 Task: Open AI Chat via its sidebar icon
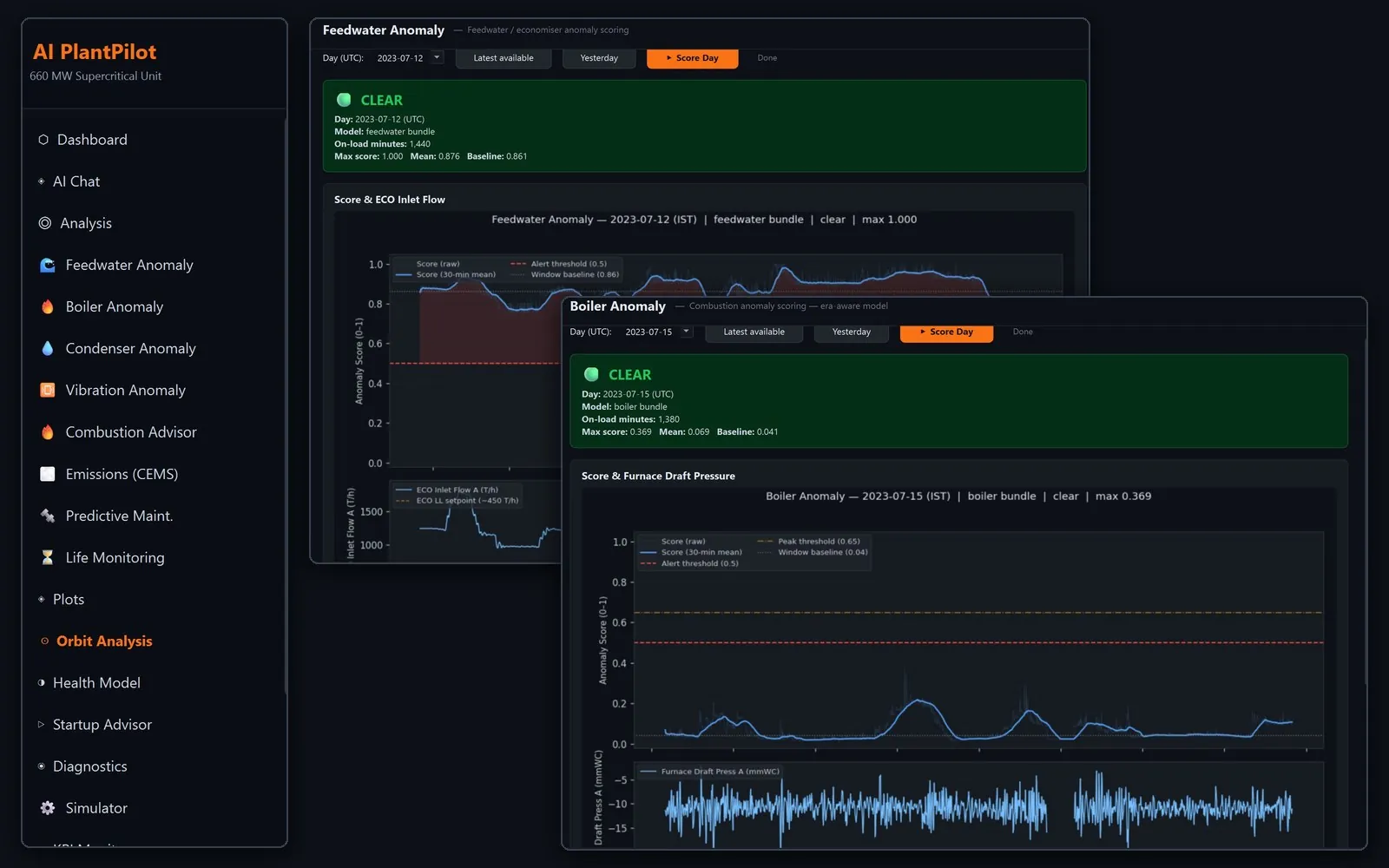[x=41, y=181]
